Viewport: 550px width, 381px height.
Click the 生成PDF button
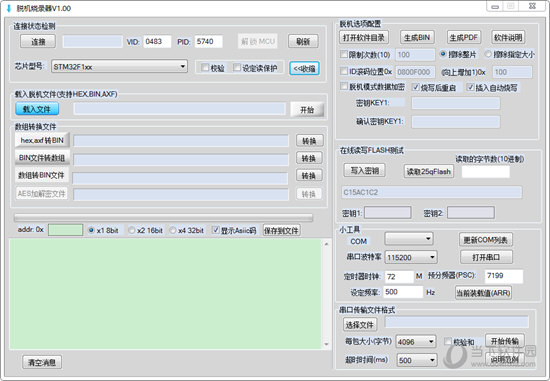click(464, 37)
